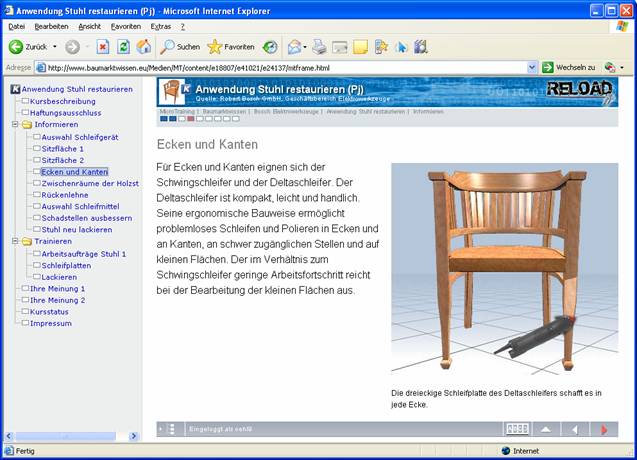The image size is (637, 460).
Task: Click the blue cursor arrow toolbar icon
Action: click(401, 47)
